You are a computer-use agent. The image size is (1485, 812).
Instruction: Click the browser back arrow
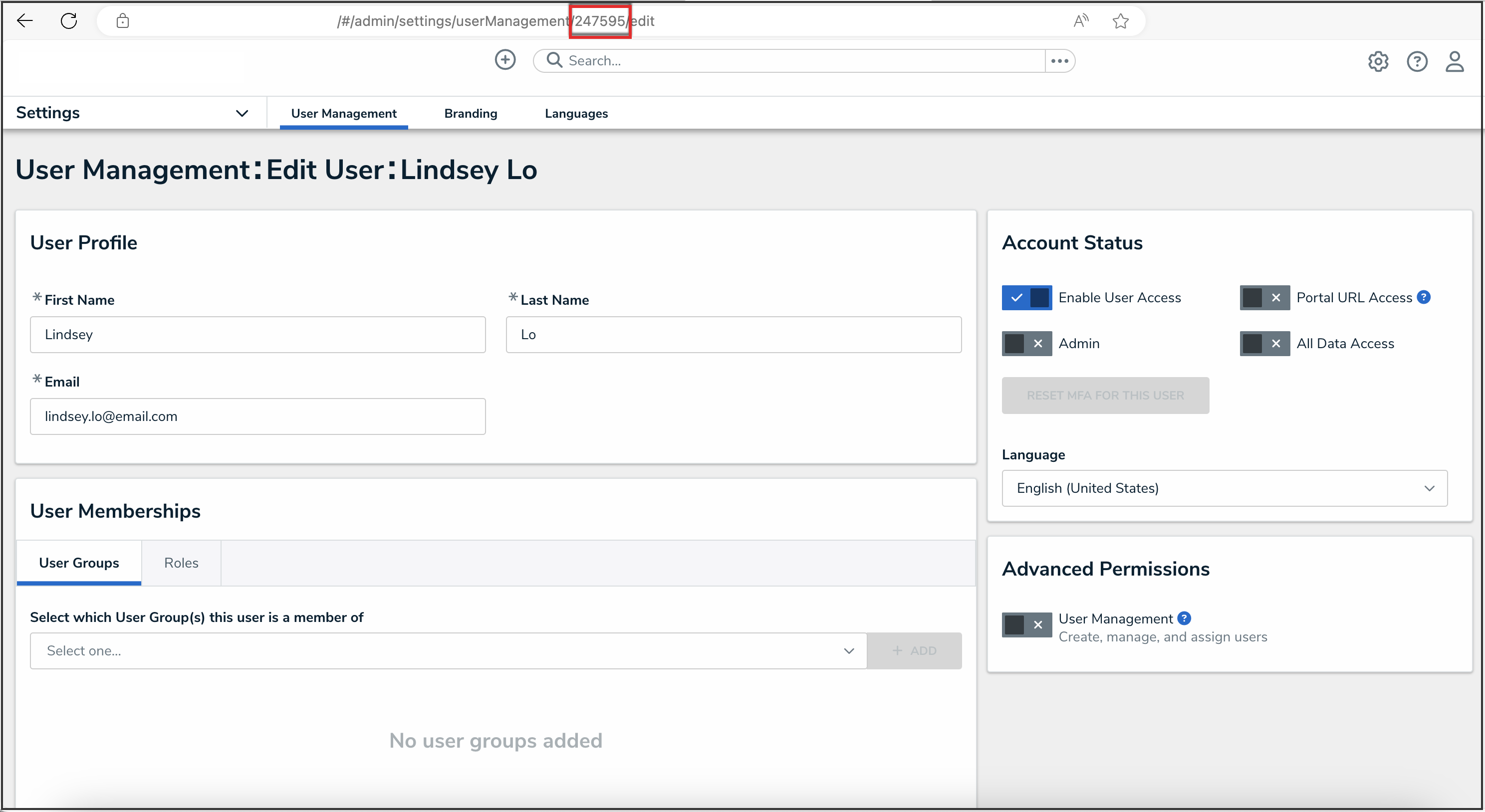coord(25,21)
